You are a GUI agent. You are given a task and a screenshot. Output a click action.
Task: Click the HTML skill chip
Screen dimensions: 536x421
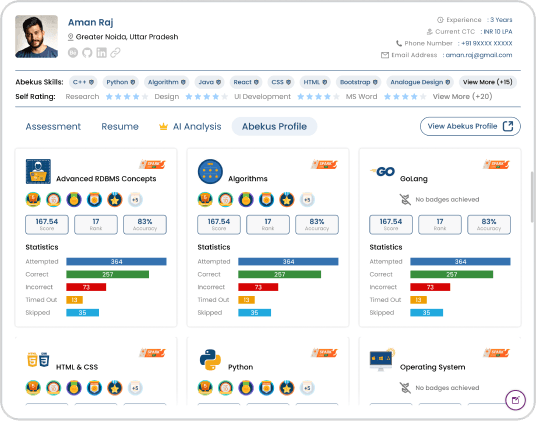315,82
